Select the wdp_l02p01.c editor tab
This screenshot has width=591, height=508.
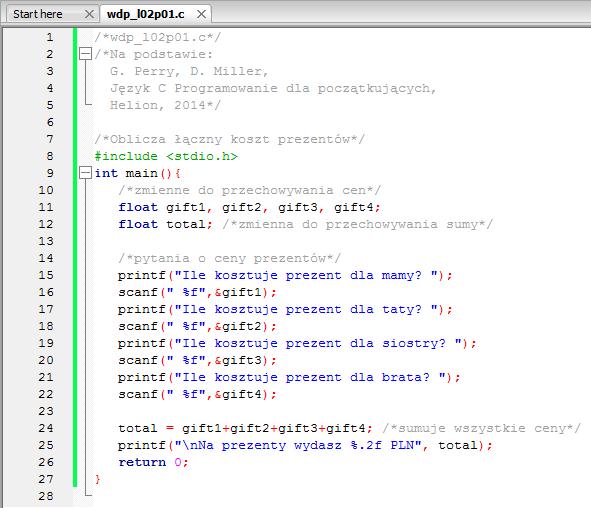tap(145, 14)
